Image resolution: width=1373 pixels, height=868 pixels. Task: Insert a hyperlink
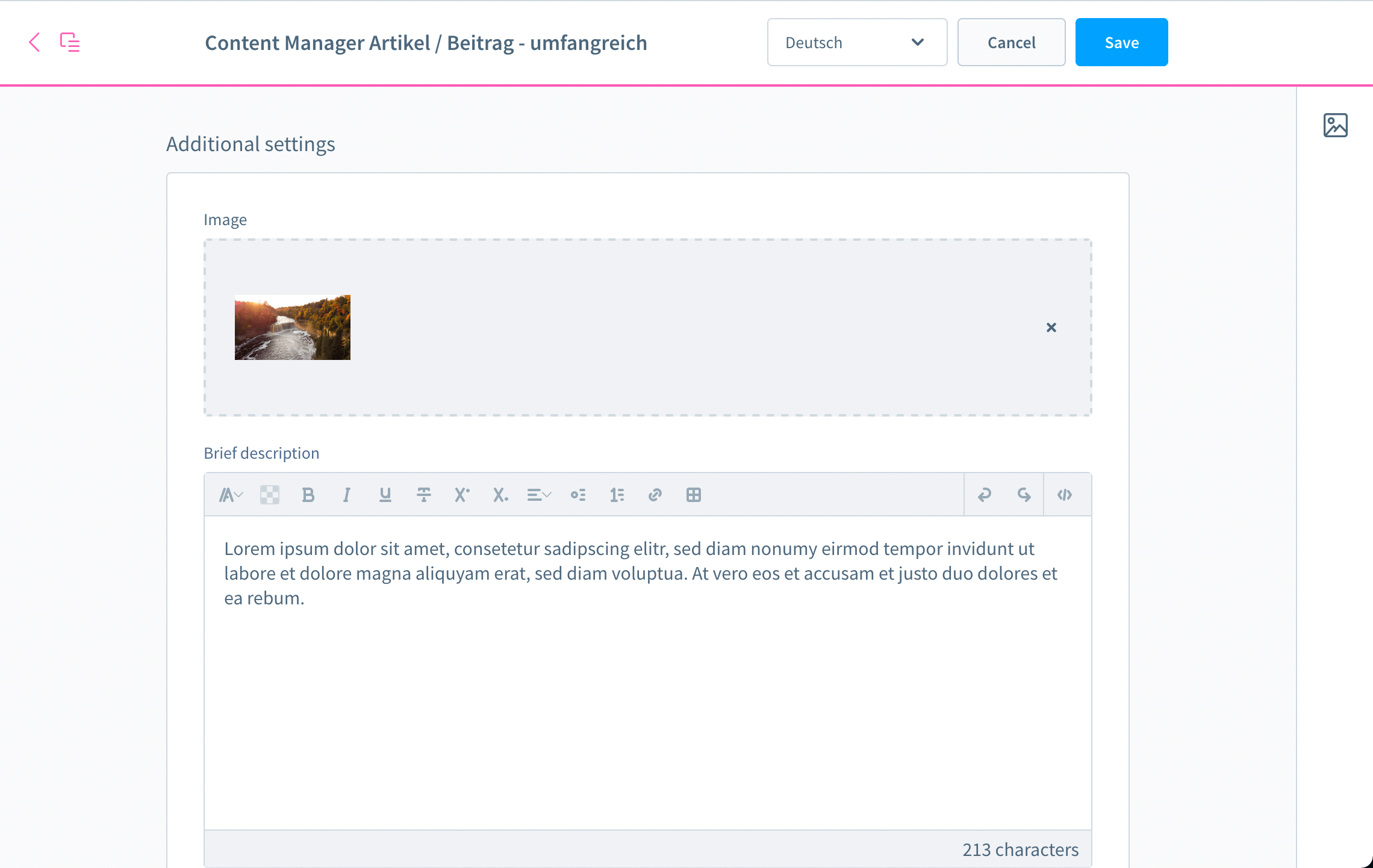(x=655, y=495)
